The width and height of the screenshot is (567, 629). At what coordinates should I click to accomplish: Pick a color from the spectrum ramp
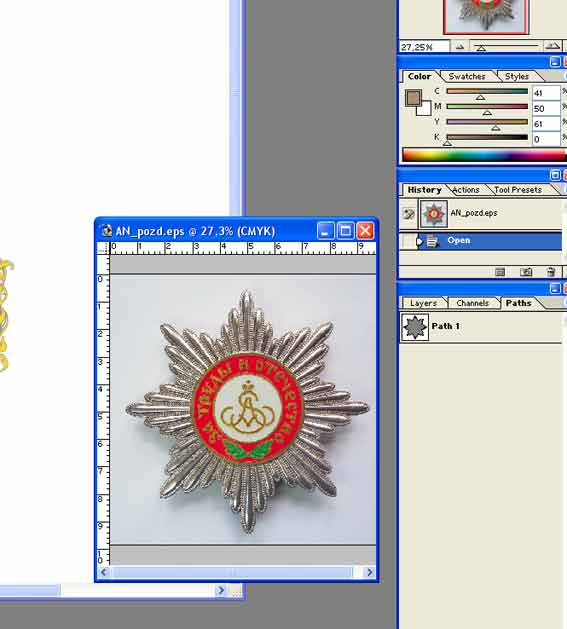pos(484,155)
